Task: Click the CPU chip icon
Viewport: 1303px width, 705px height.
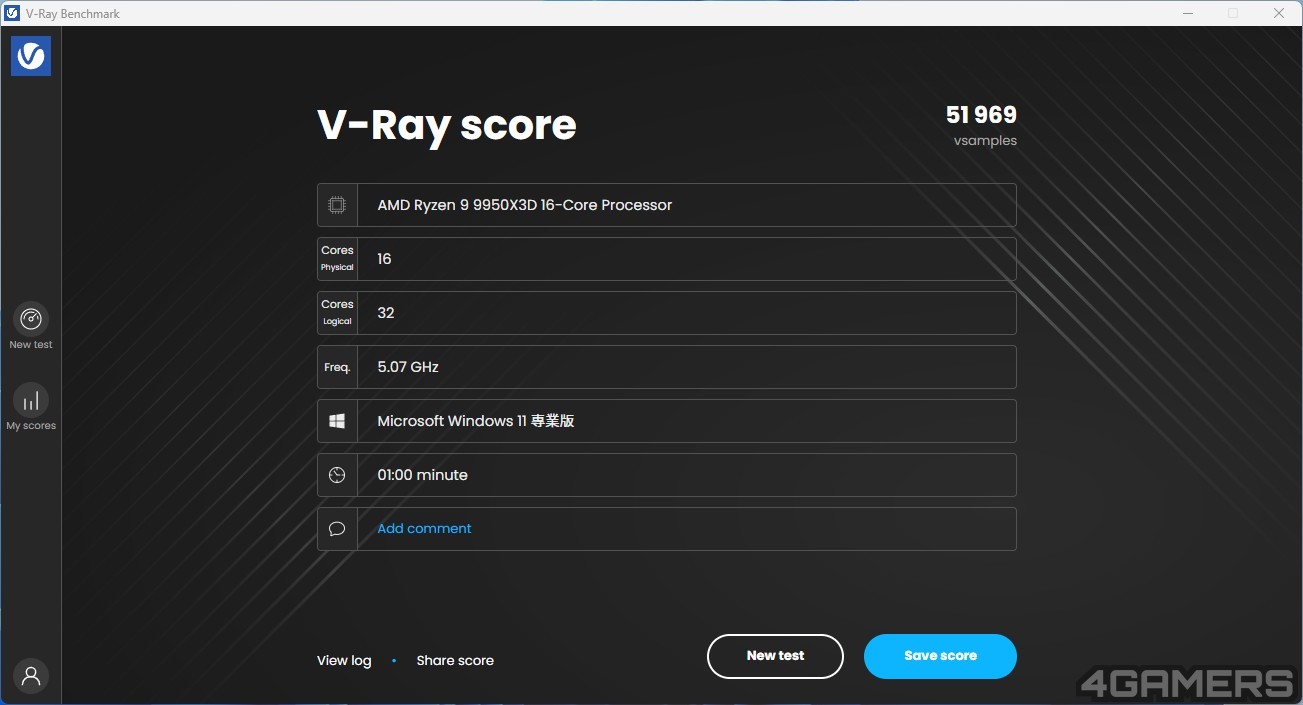Action: [337, 205]
